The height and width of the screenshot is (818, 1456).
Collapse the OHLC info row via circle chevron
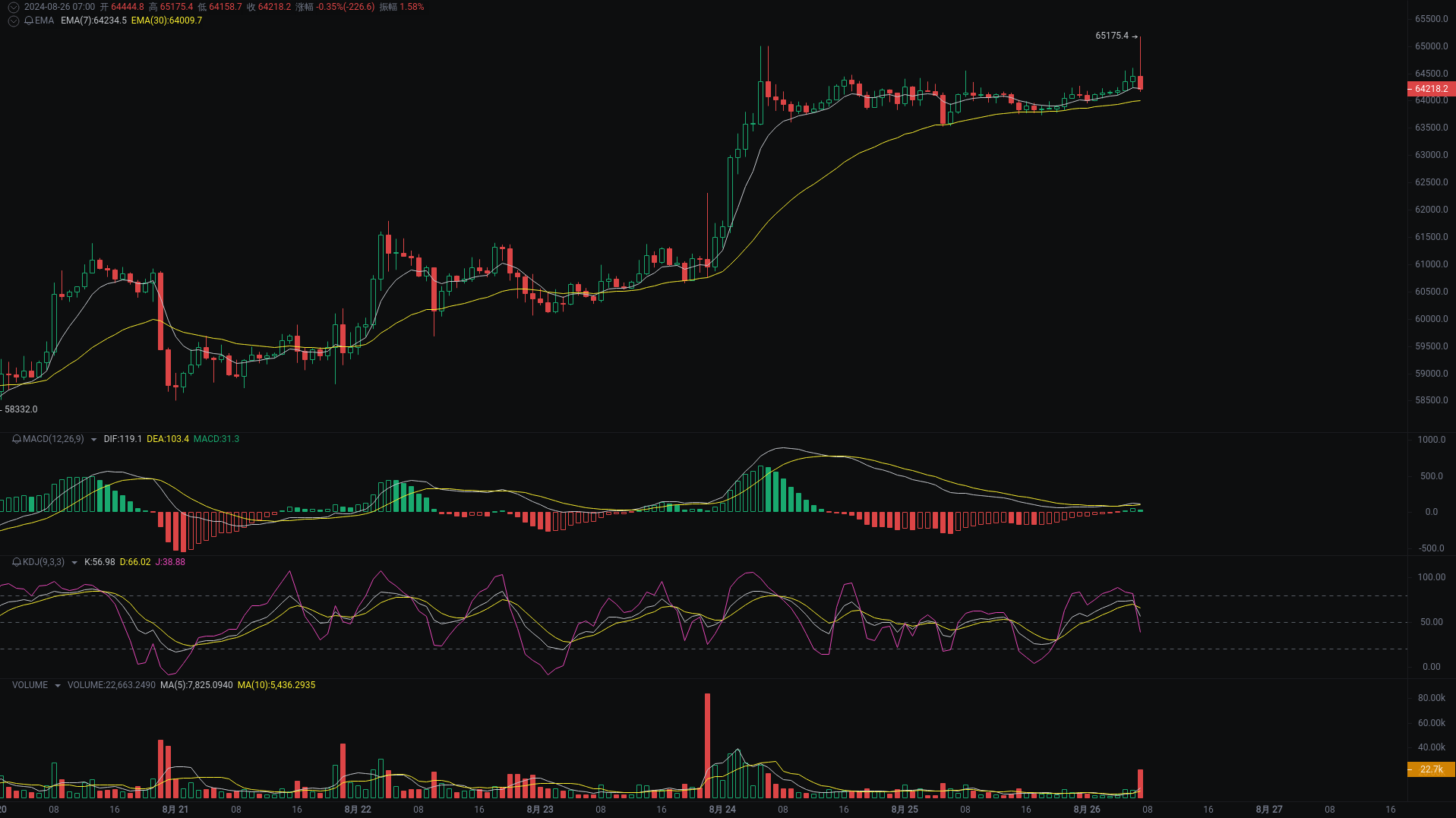click(x=13, y=7)
